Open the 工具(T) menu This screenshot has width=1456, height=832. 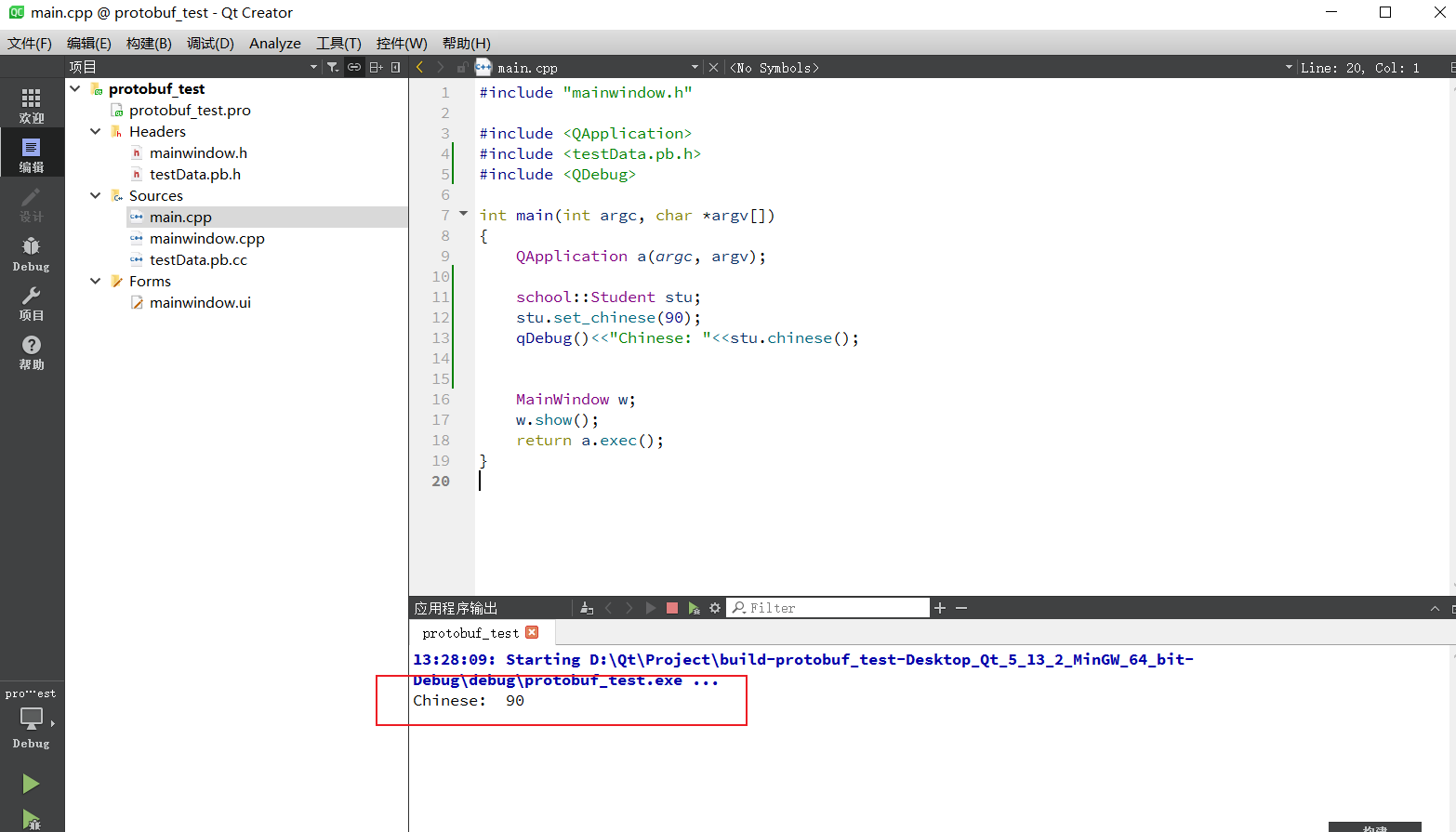[338, 43]
